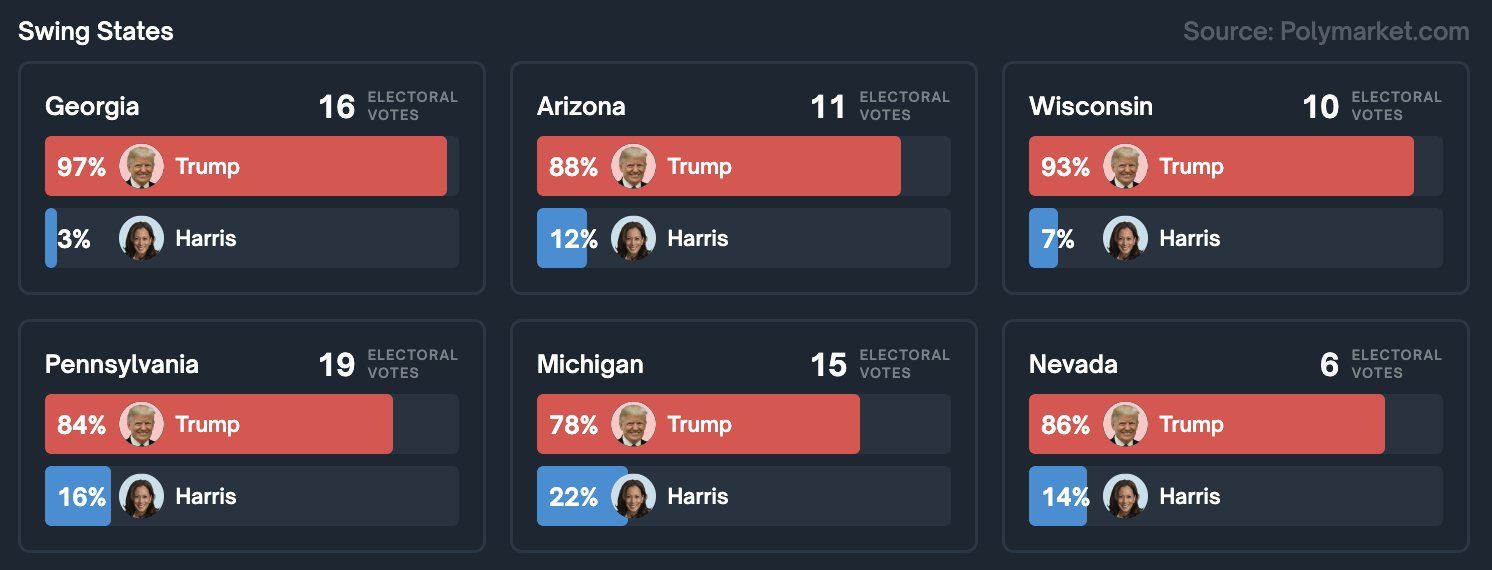Click the Trump avatar in the Georgia card
The width and height of the screenshot is (1492, 570).
[x=141, y=166]
